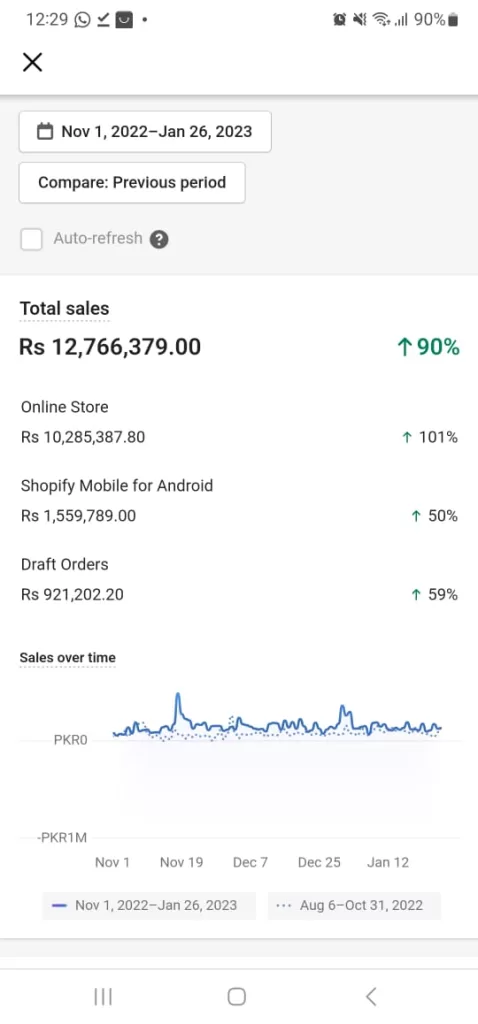Viewport: 478px width, 1024px height.
Task: Select the Draft Orders sales row
Action: [x=239, y=579]
